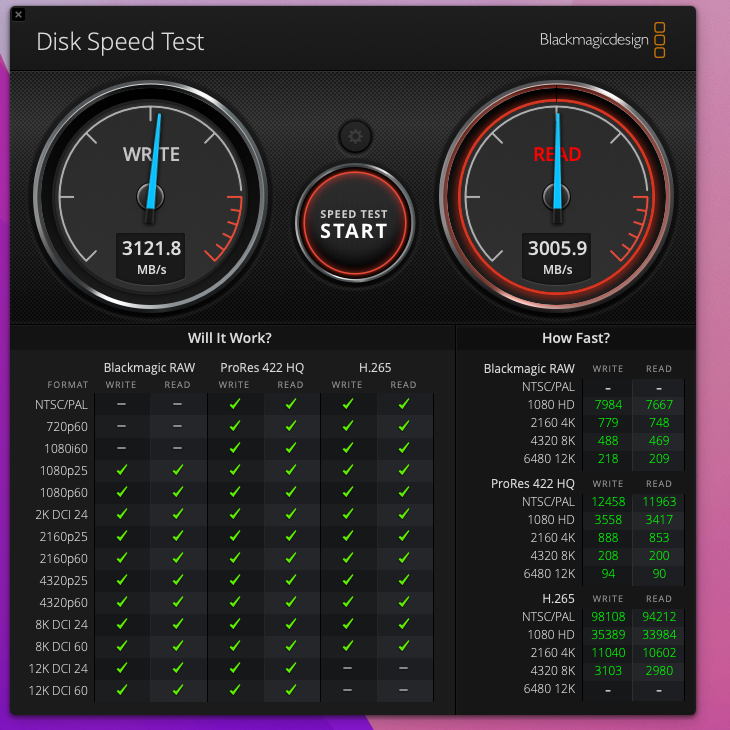Click the 4320p25 format row label
This screenshot has width=730, height=730.
pos(64,581)
